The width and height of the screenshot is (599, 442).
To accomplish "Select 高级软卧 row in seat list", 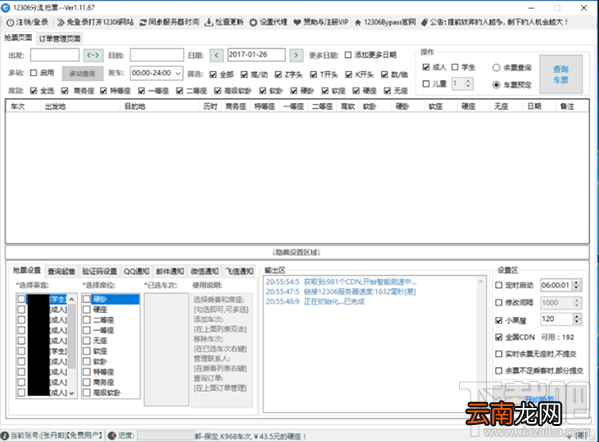I will (111, 393).
